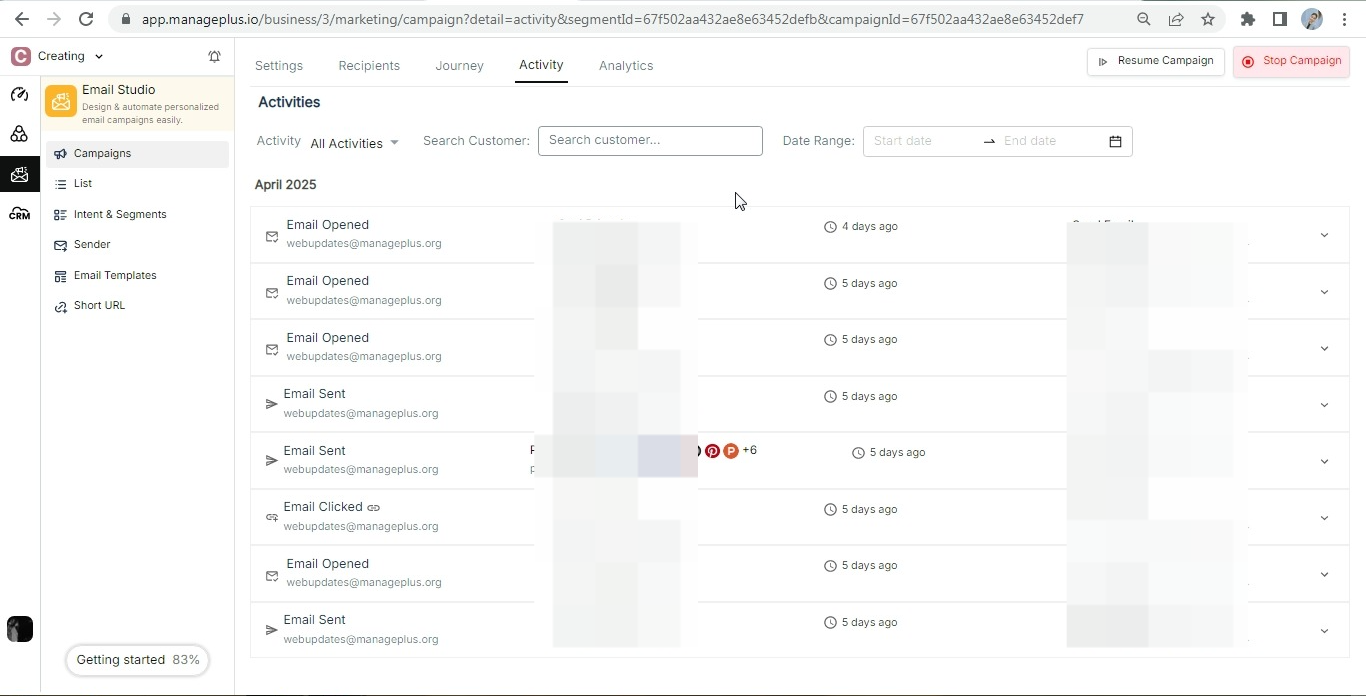
Task: Expand the third Email Opened row chevron
Action: [x=1324, y=348]
